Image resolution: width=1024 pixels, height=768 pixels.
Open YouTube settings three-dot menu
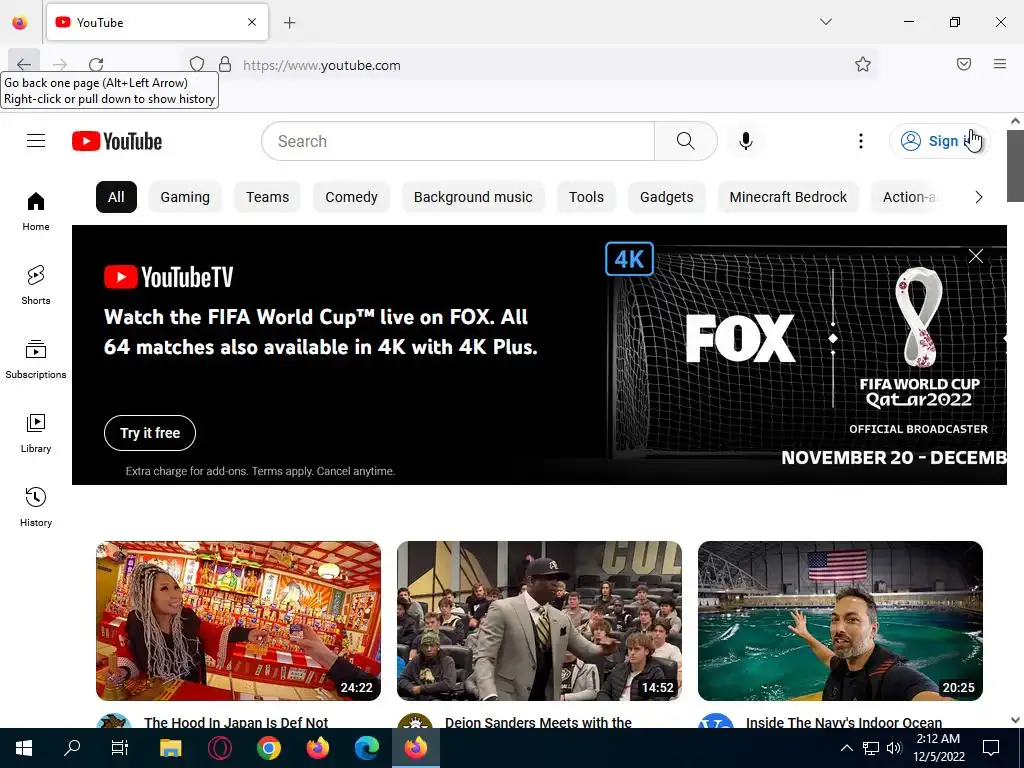(x=861, y=141)
